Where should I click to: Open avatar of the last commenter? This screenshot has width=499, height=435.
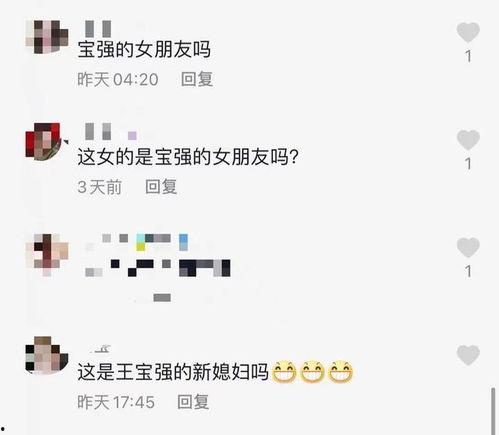(x=47, y=355)
